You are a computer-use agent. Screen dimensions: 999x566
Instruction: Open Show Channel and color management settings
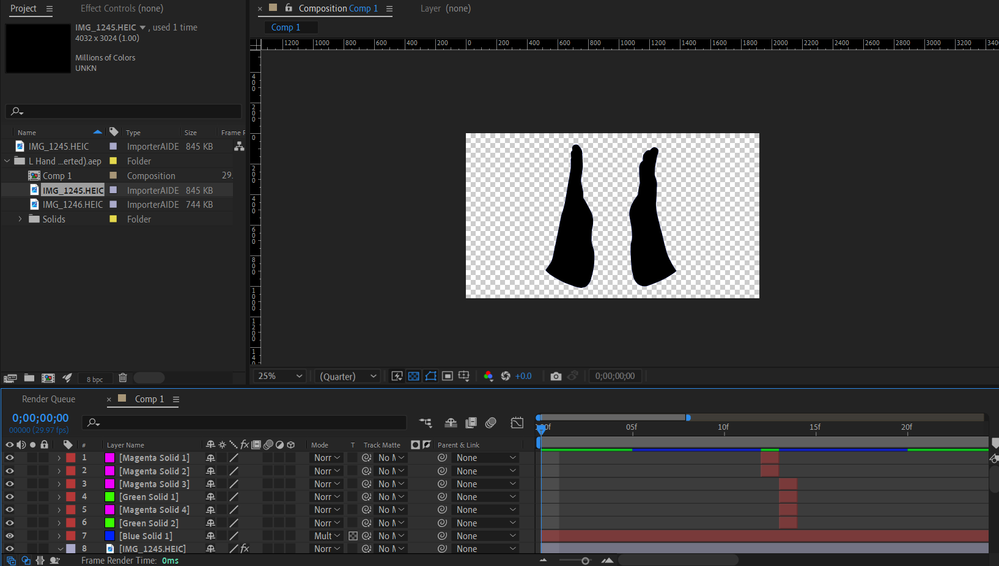[488, 376]
